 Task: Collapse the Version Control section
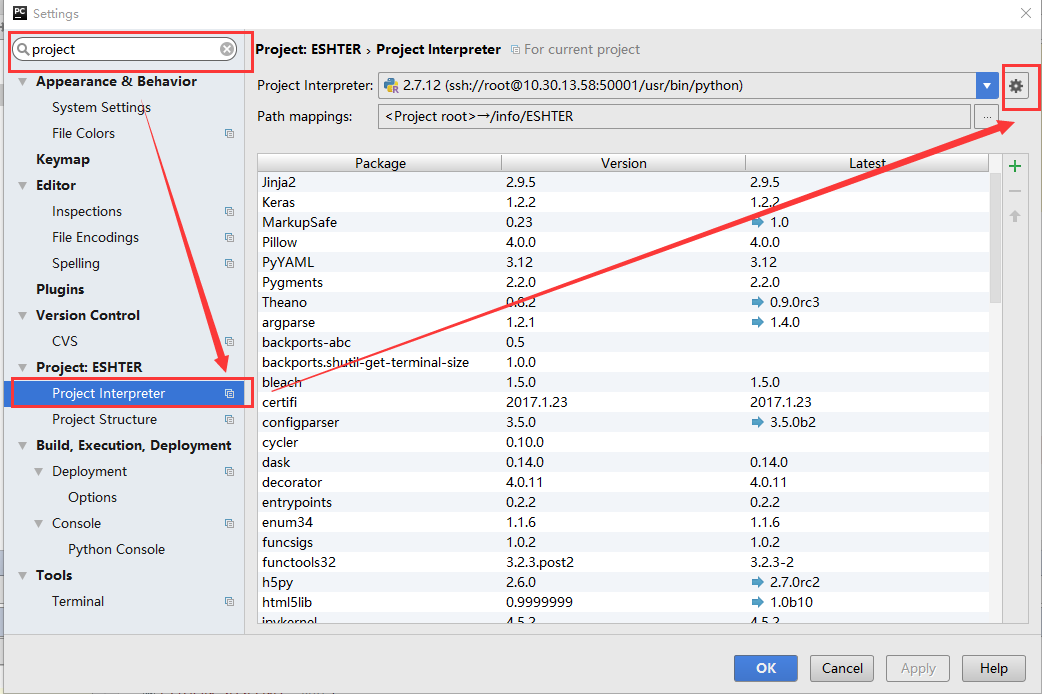[23, 316]
